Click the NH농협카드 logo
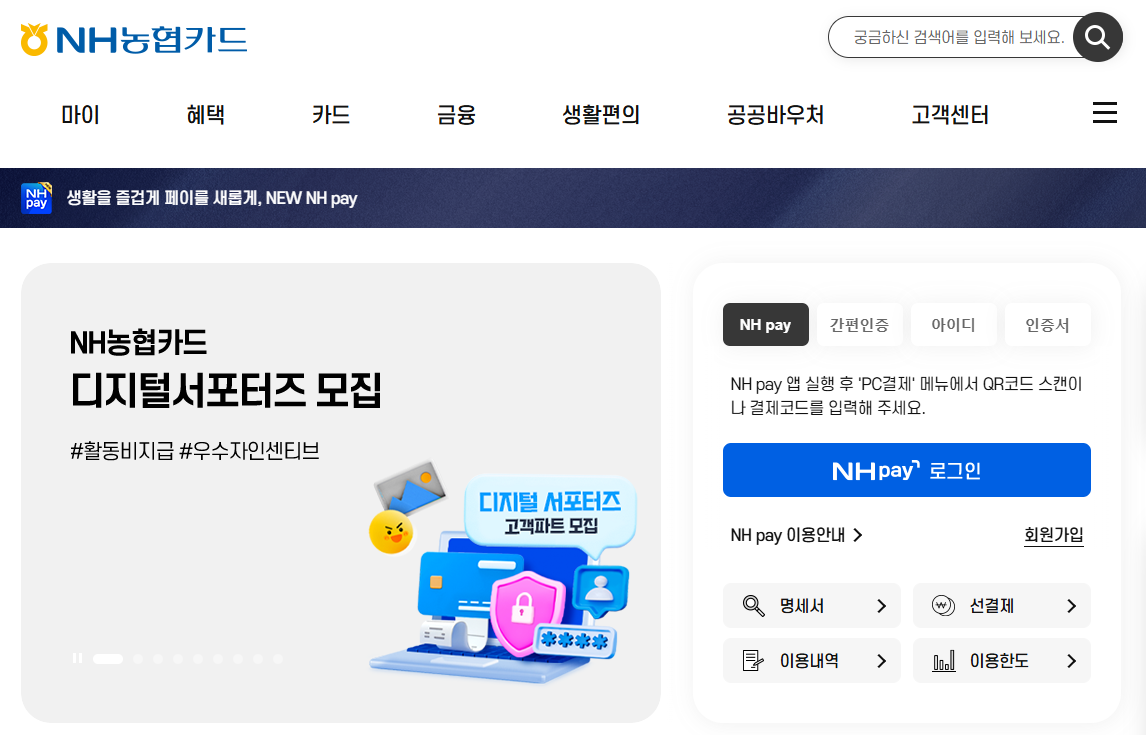The image size is (1146, 735). point(134,39)
